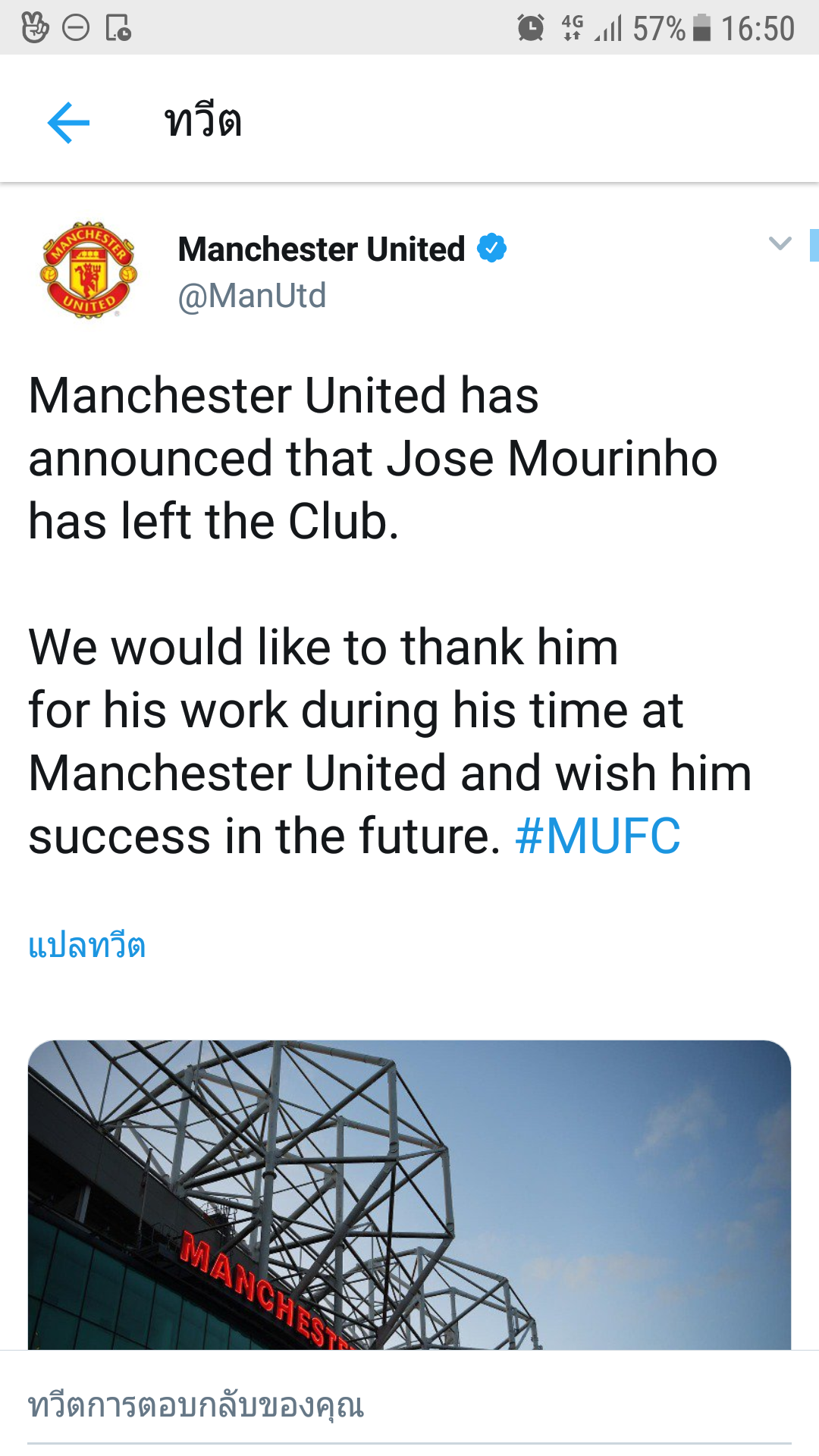Open the #MUFC hashtag

598,836
